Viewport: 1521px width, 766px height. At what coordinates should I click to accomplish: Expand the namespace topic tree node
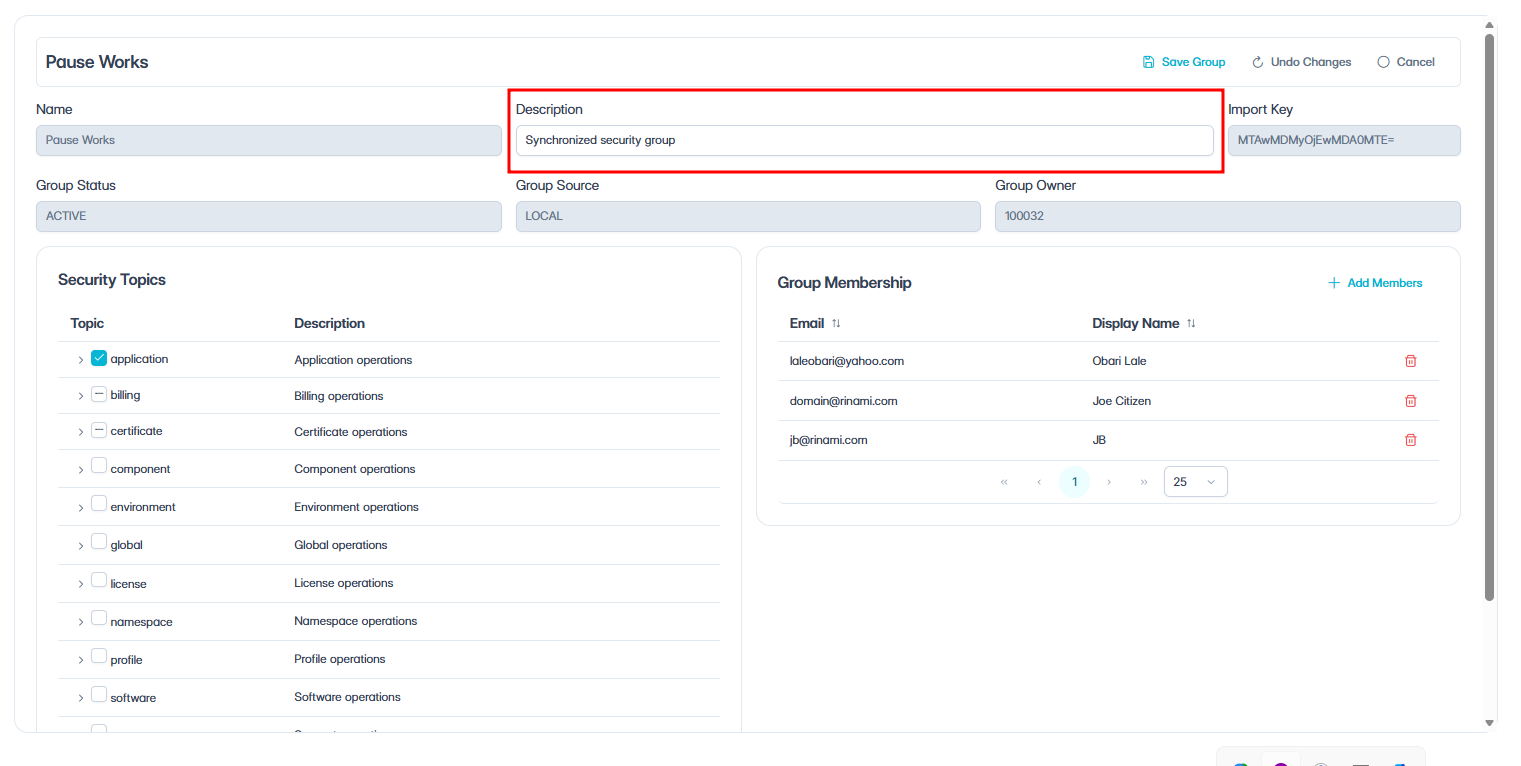[x=81, y=622]
